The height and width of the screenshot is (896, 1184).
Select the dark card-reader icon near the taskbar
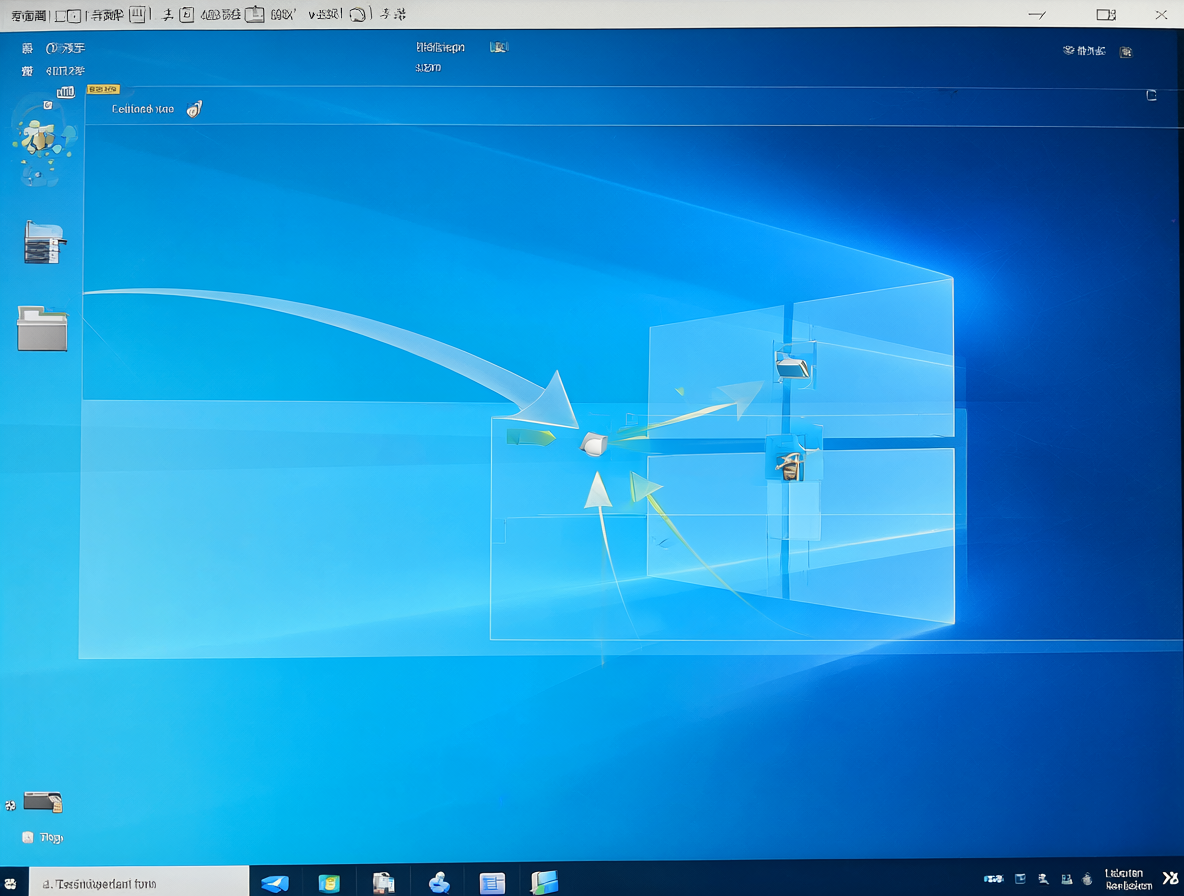(x=43, y=802)
